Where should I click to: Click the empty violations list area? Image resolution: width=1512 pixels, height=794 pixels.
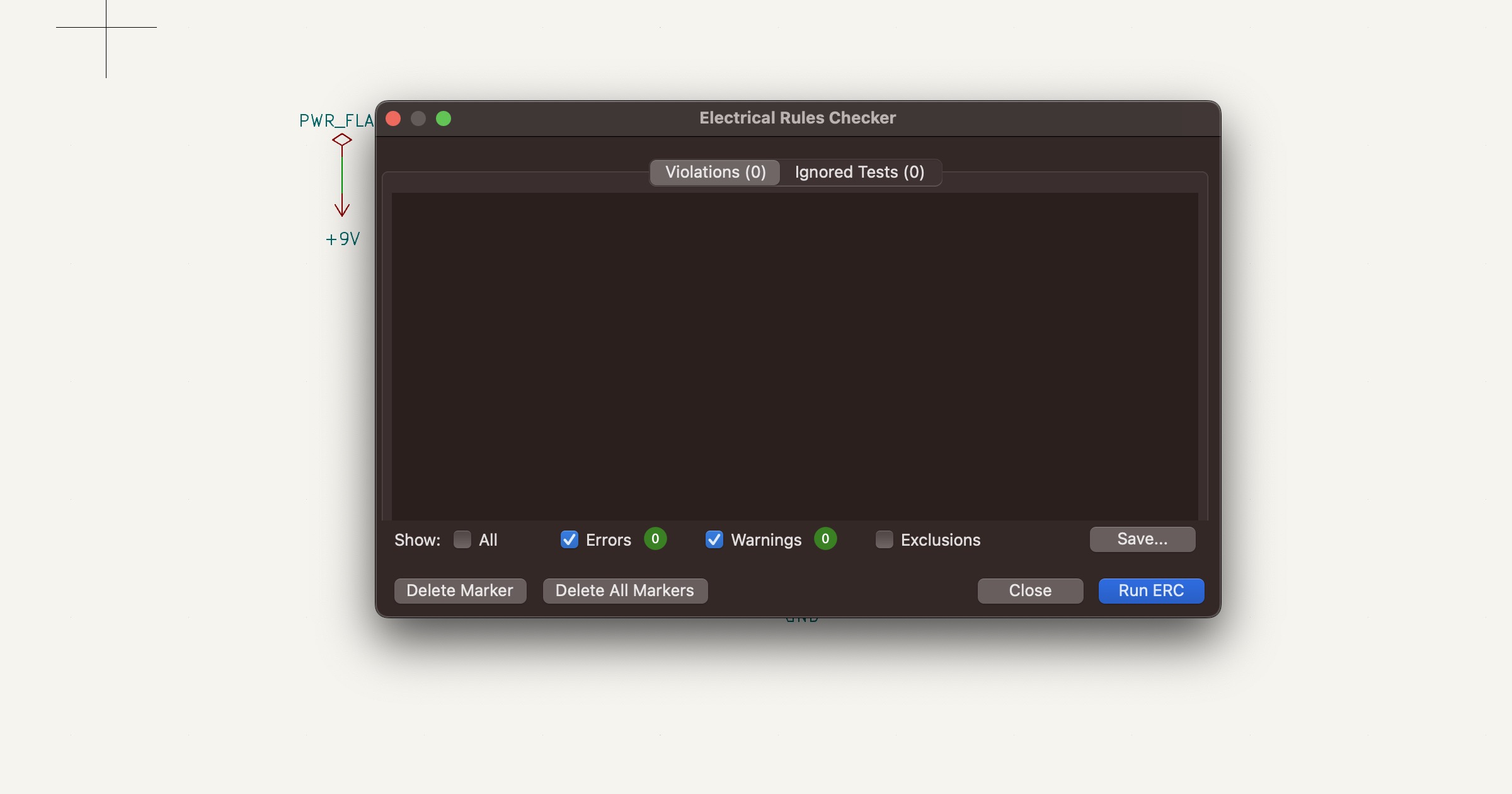pos(795,356)
